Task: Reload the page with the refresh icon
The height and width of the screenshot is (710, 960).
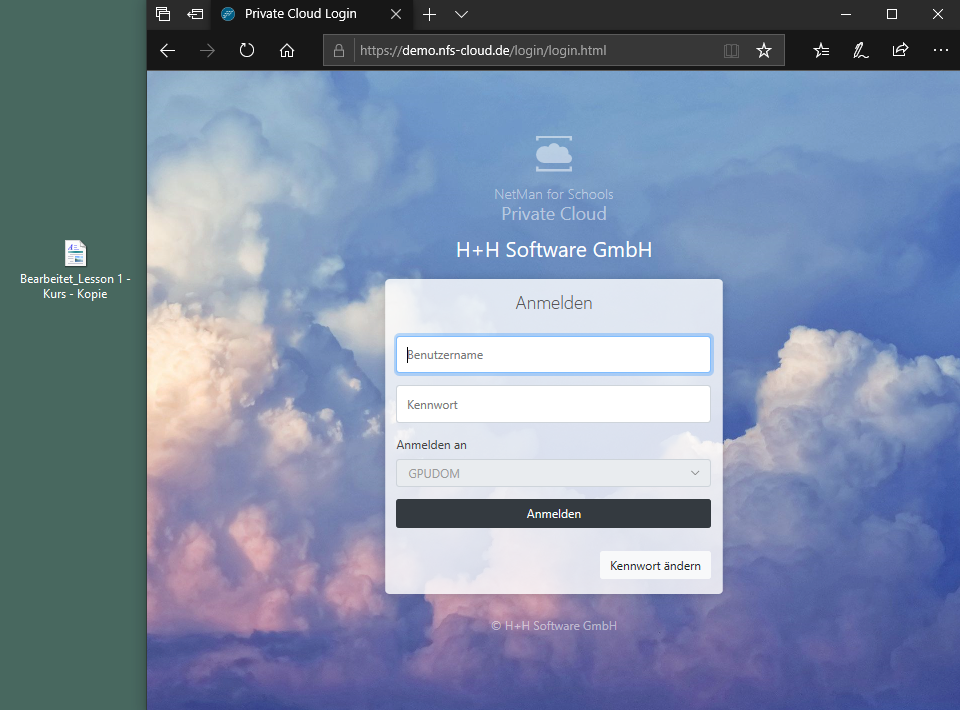Action: [x=247, y=50]
